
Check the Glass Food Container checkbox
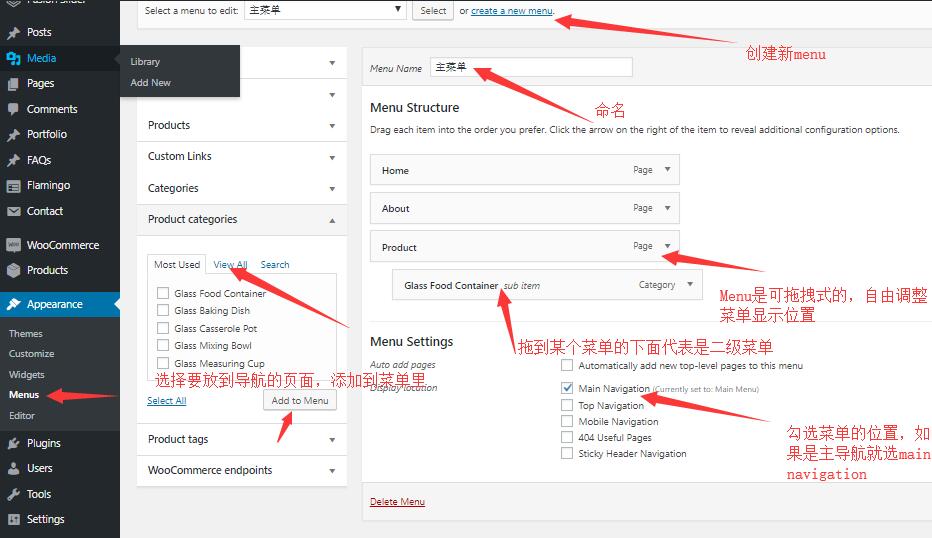tap(162, 294)
